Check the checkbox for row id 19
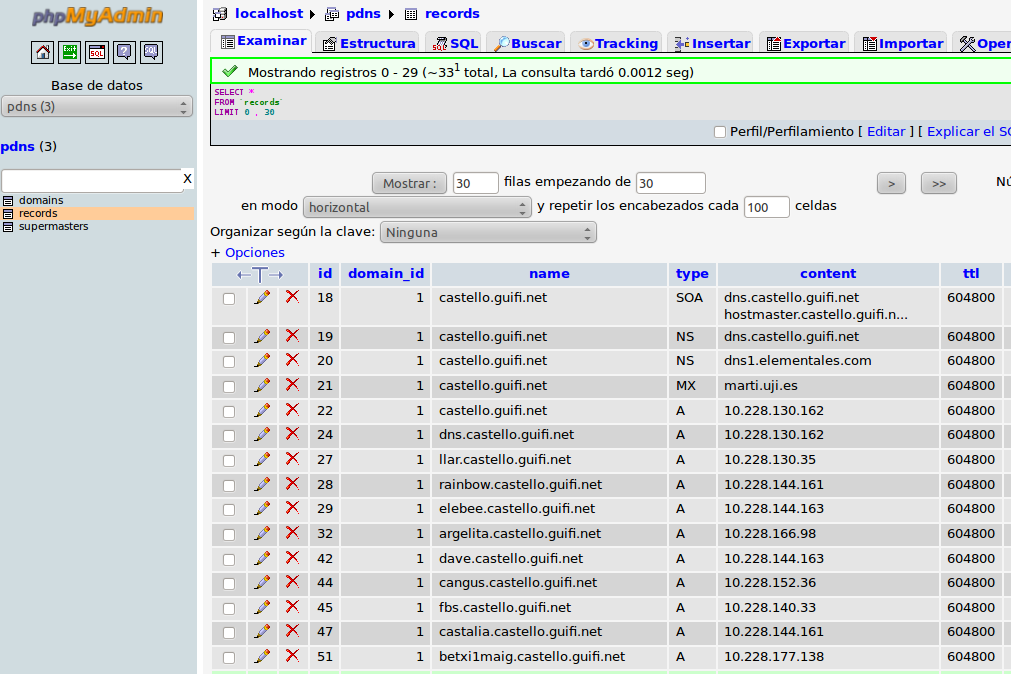The height and width of the screenshot is (674, 1011). [x=229, y=337]
